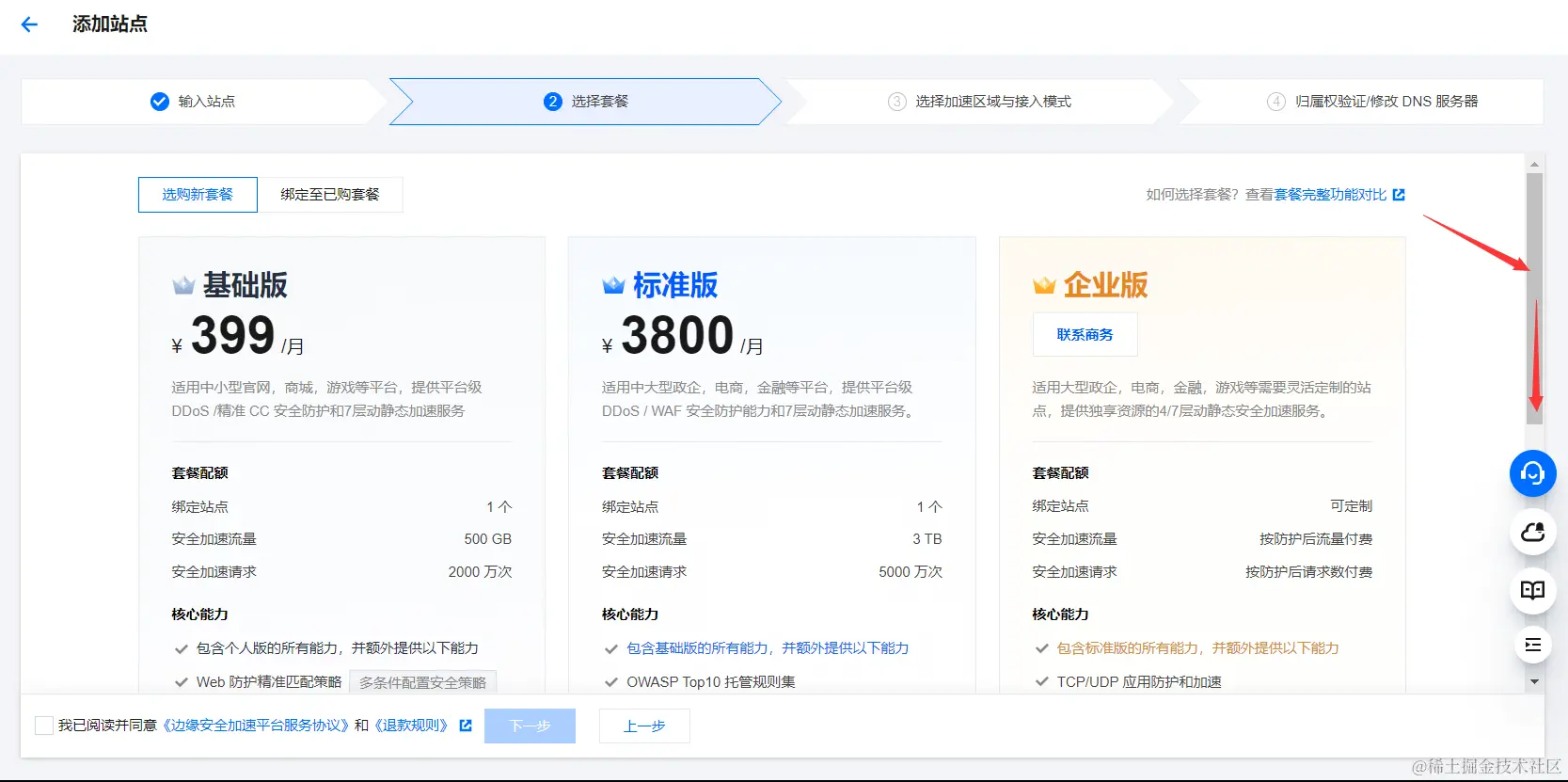
Task: Open 边缘安全加速平台服务协议 link
Action: tap(257, 726)
